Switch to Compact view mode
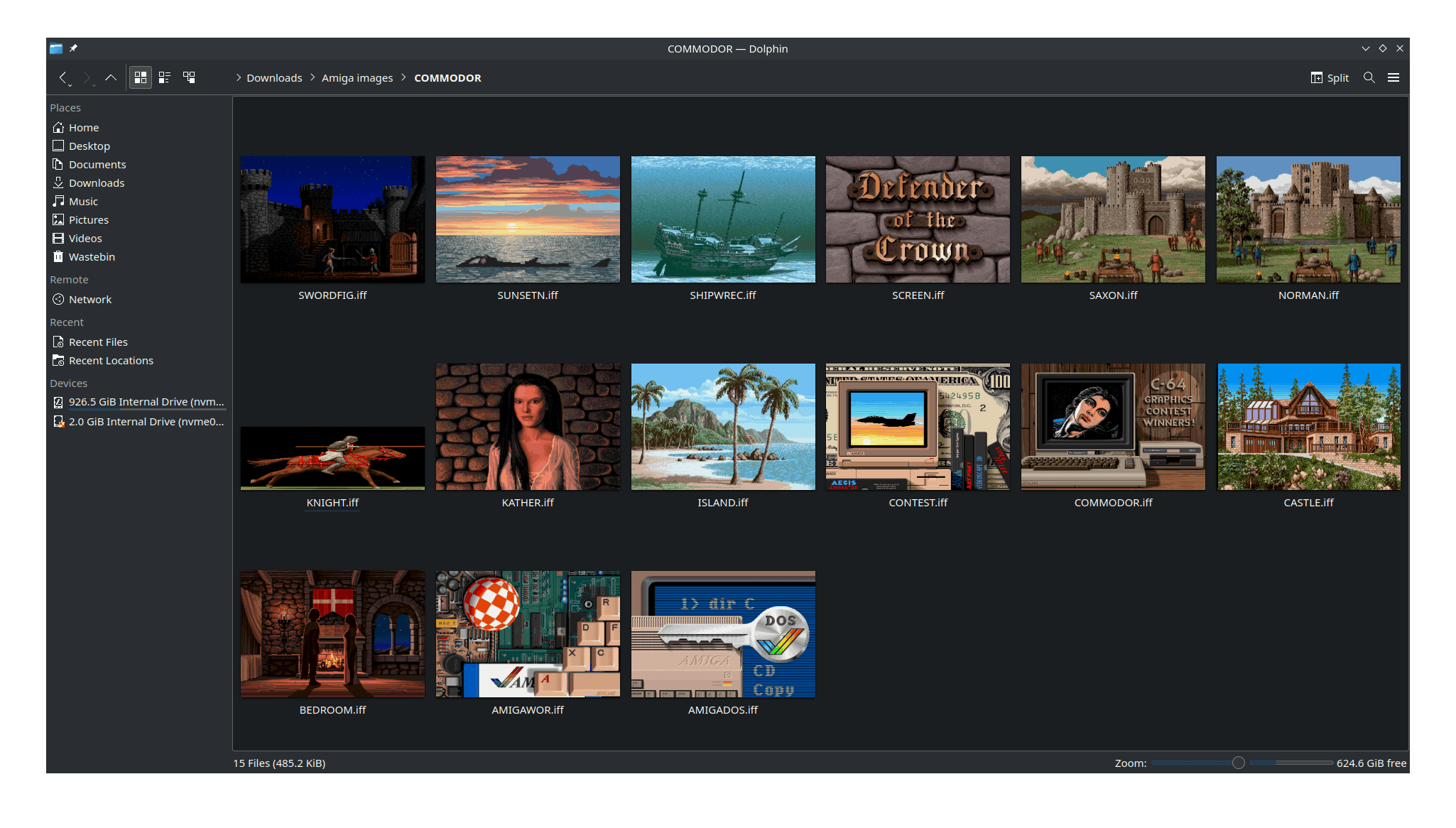The width and height of the screenshot is (1456, 828). coord(165,77)
